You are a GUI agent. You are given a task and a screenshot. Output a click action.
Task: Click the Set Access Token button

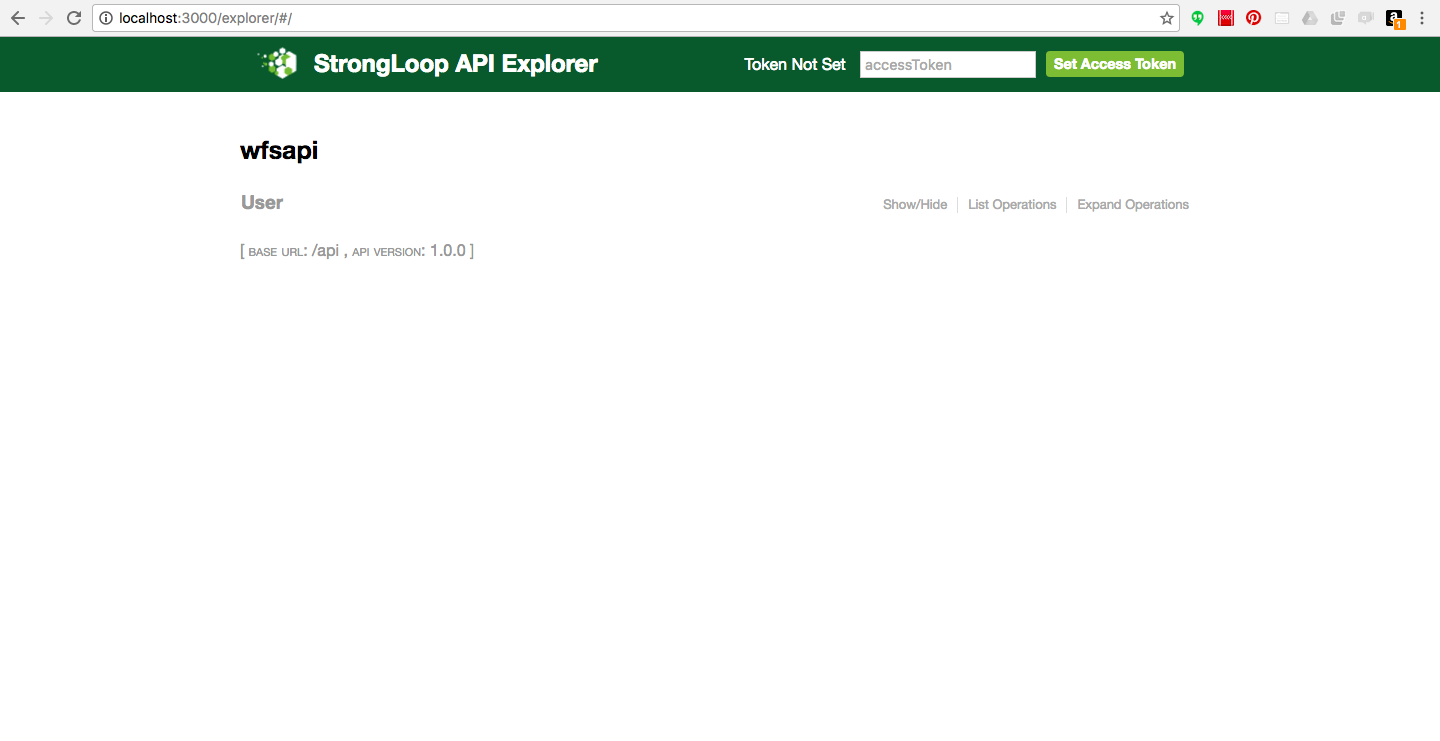pos(1115,64)
